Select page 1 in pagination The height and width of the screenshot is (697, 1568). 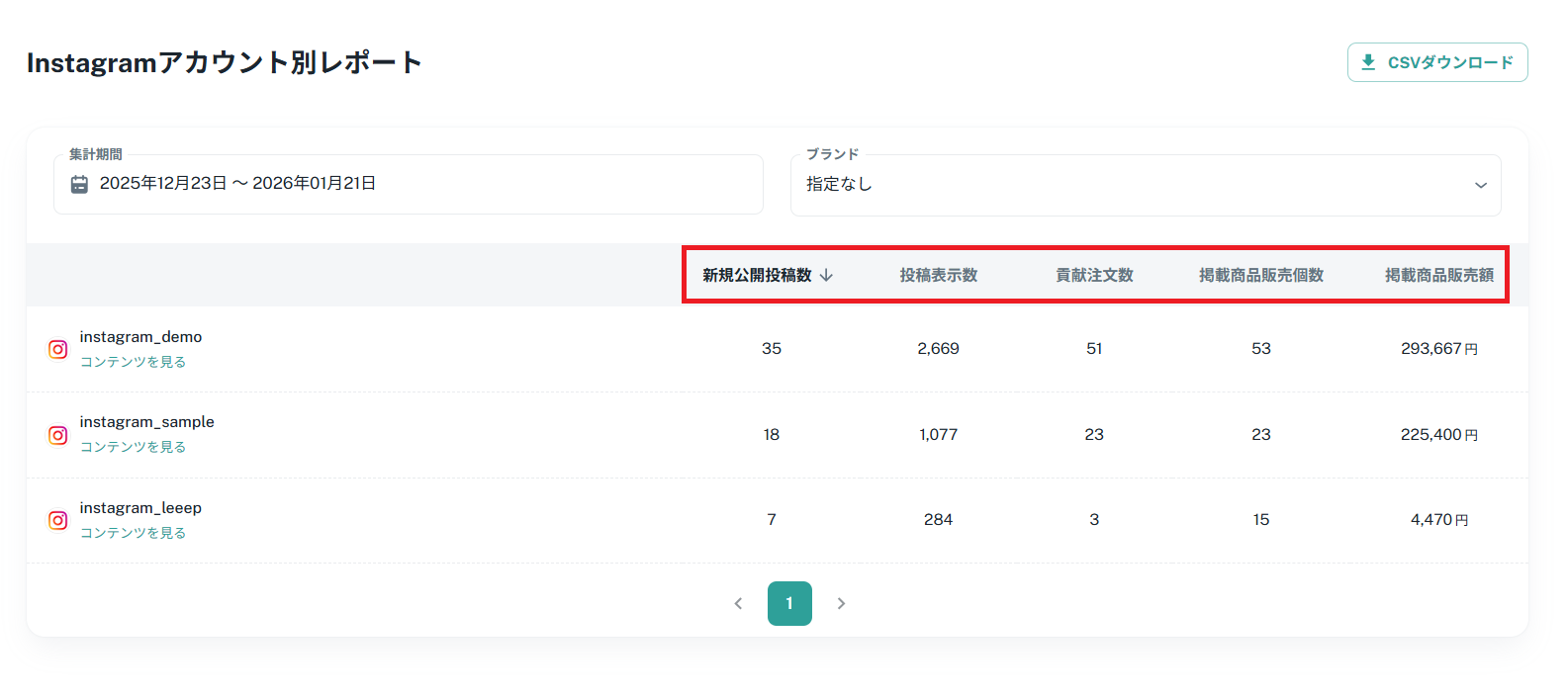[x=789, y=603]
